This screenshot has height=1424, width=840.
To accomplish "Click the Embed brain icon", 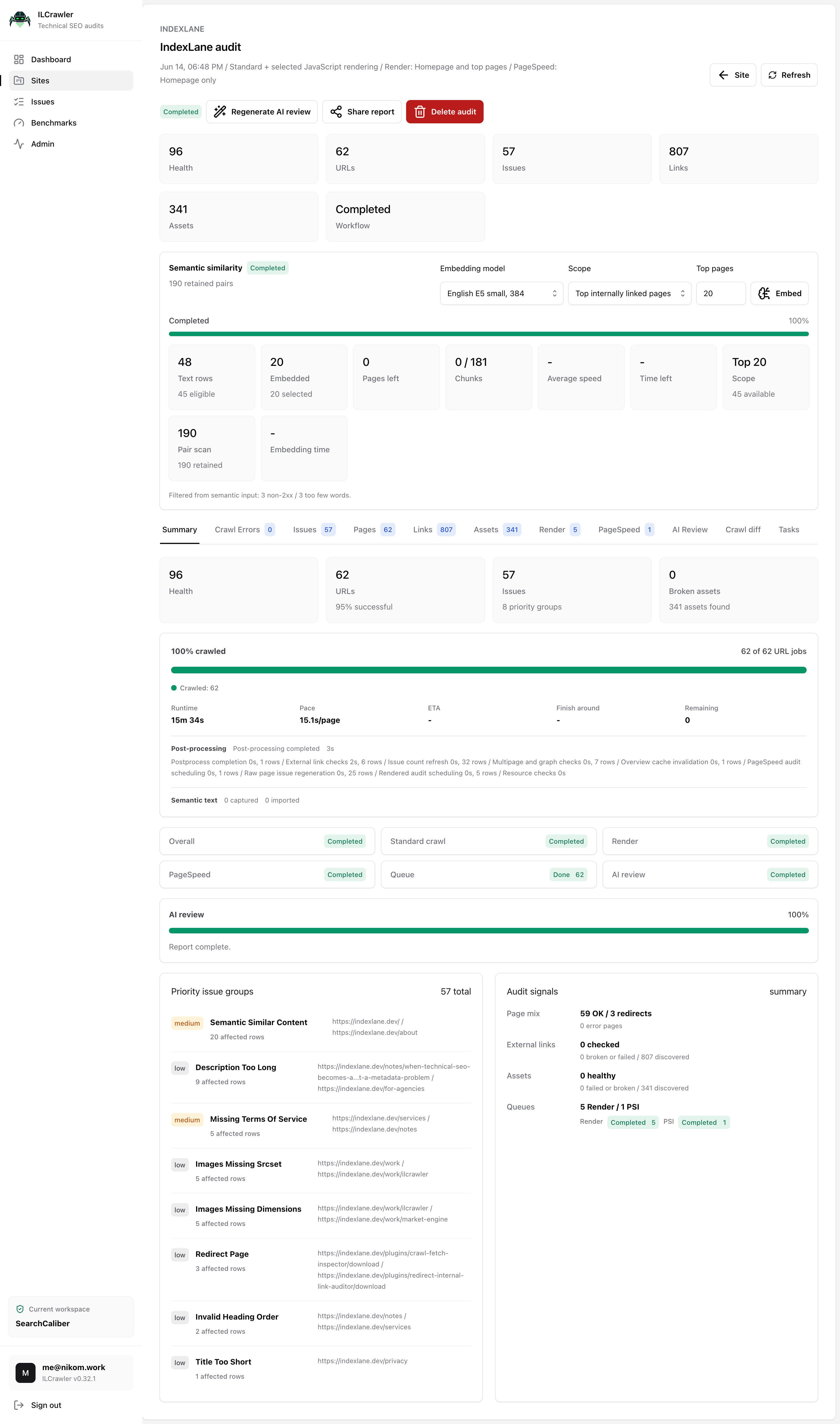I will pyautogui.click(x=764, y=293).
